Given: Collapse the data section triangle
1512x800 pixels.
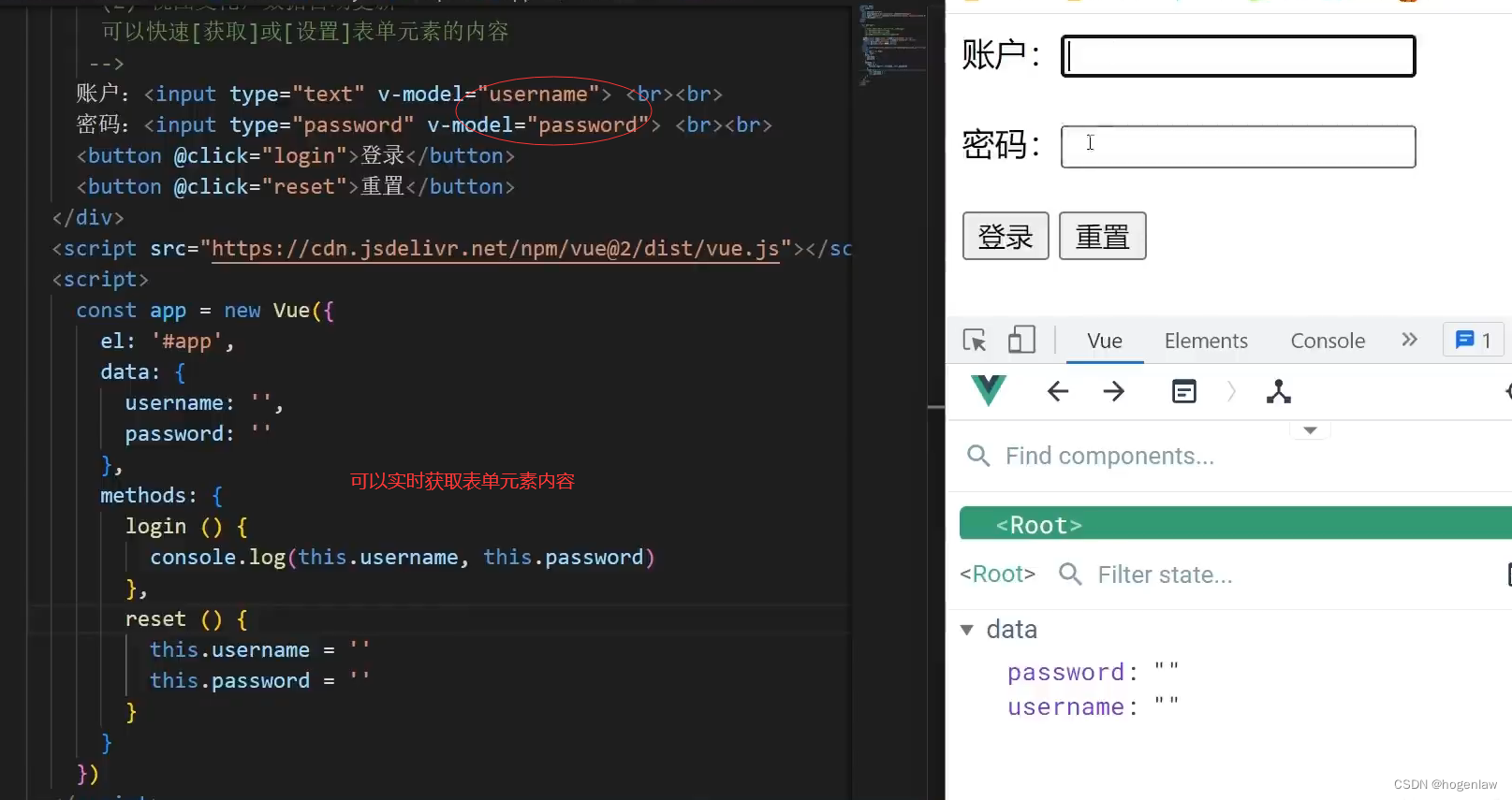Looking at the screenshot, I should tap(967, 630).
